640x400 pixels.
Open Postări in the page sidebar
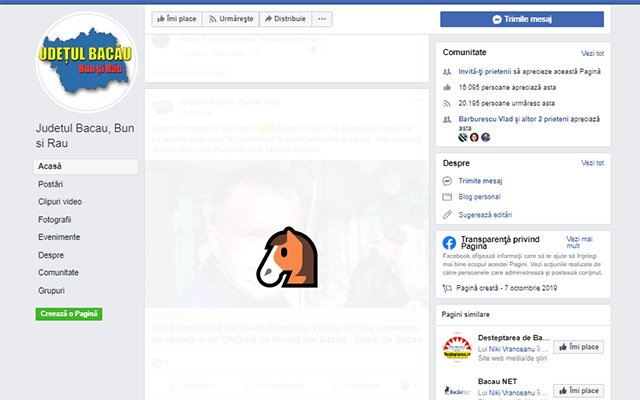pos(50,184)
